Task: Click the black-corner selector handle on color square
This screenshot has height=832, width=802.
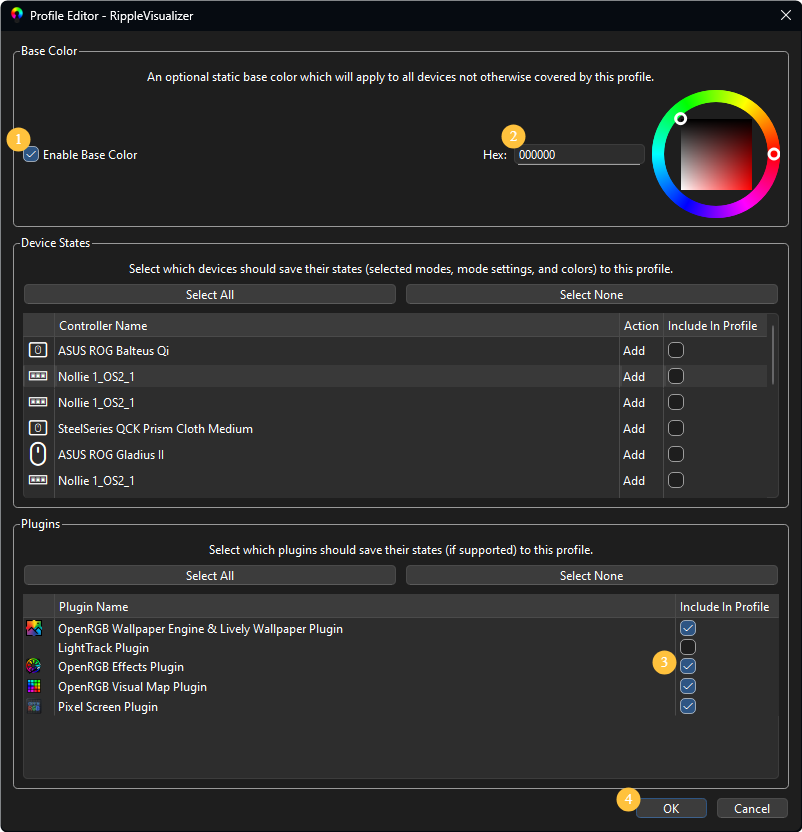Action: point(680,119)
